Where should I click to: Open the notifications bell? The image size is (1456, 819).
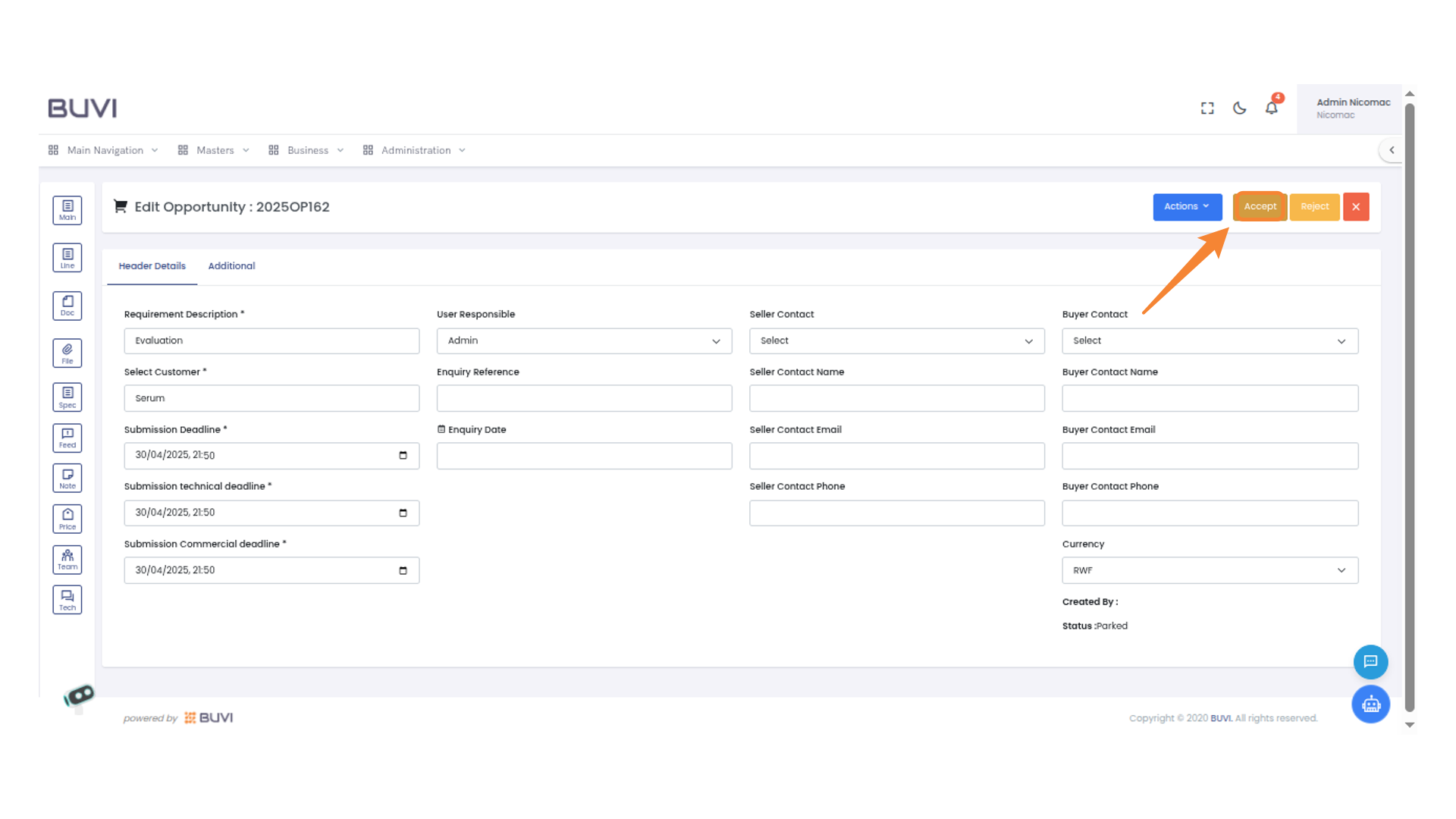click(x=1272, y=108)
